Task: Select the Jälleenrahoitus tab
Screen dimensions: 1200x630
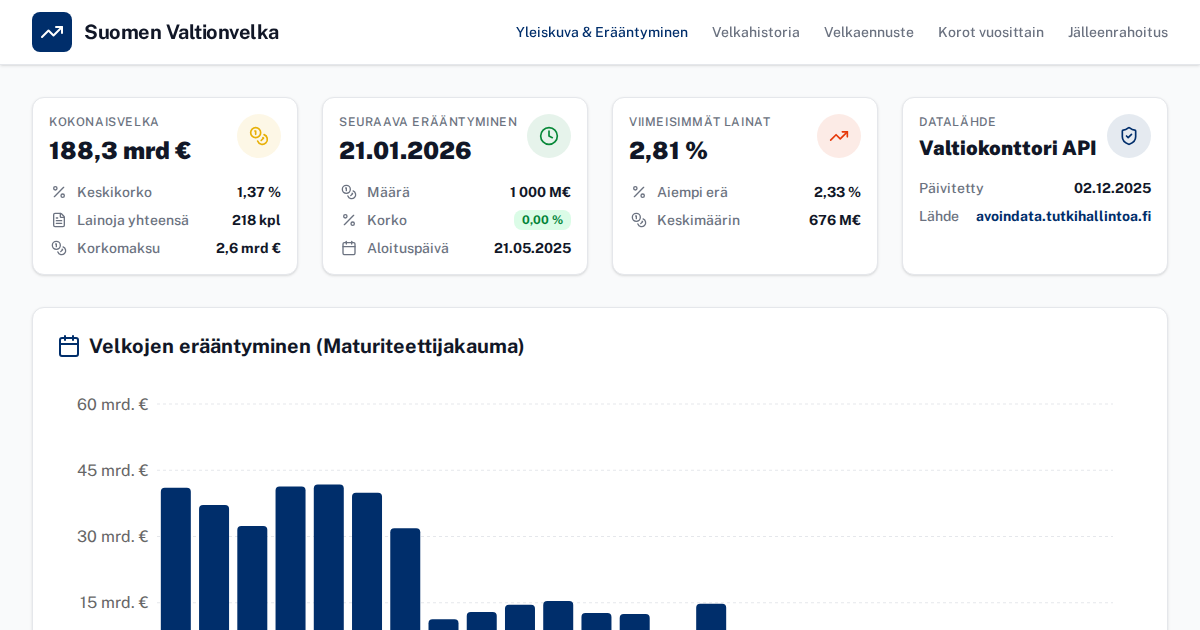Action: click(x=1118, y=32)
